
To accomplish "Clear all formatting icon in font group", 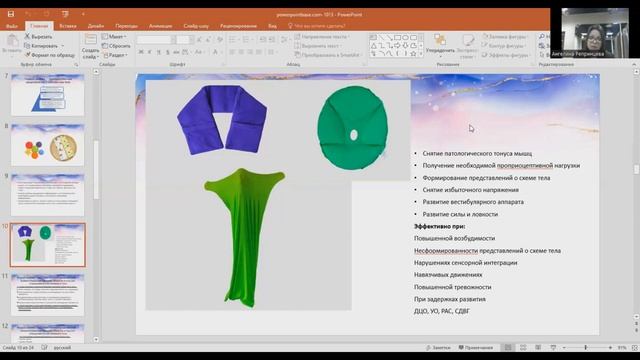I will (220, 40).
